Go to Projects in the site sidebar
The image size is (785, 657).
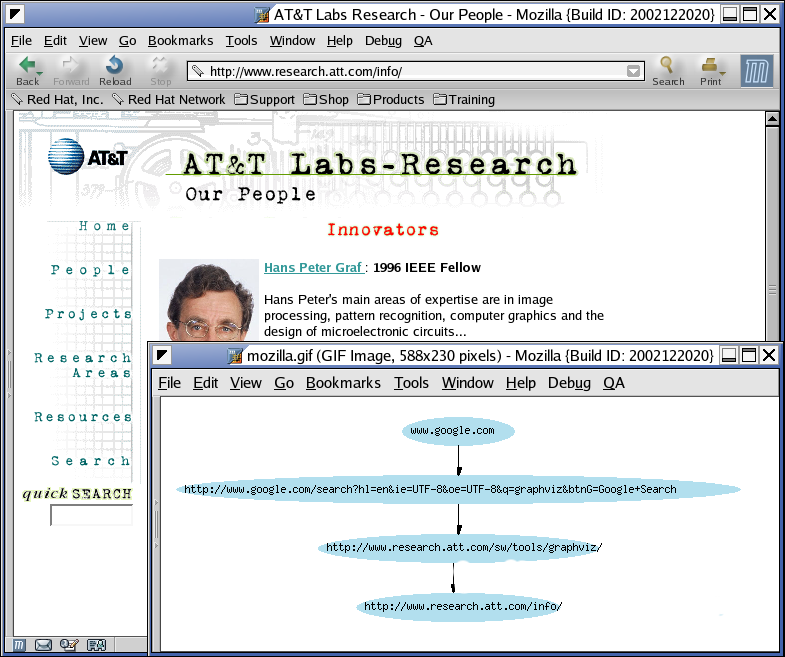pos(87,314)
